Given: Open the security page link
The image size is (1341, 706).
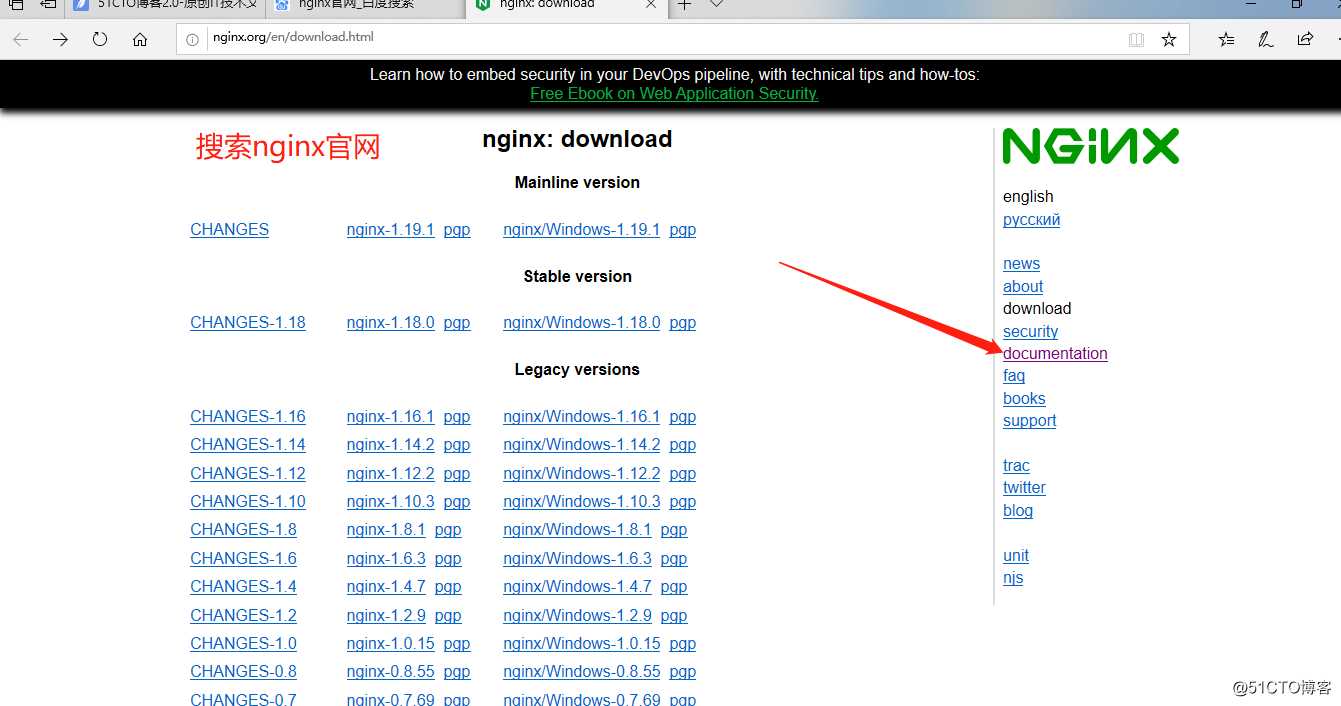Looking at the screenshot, I should point(1030,331).
